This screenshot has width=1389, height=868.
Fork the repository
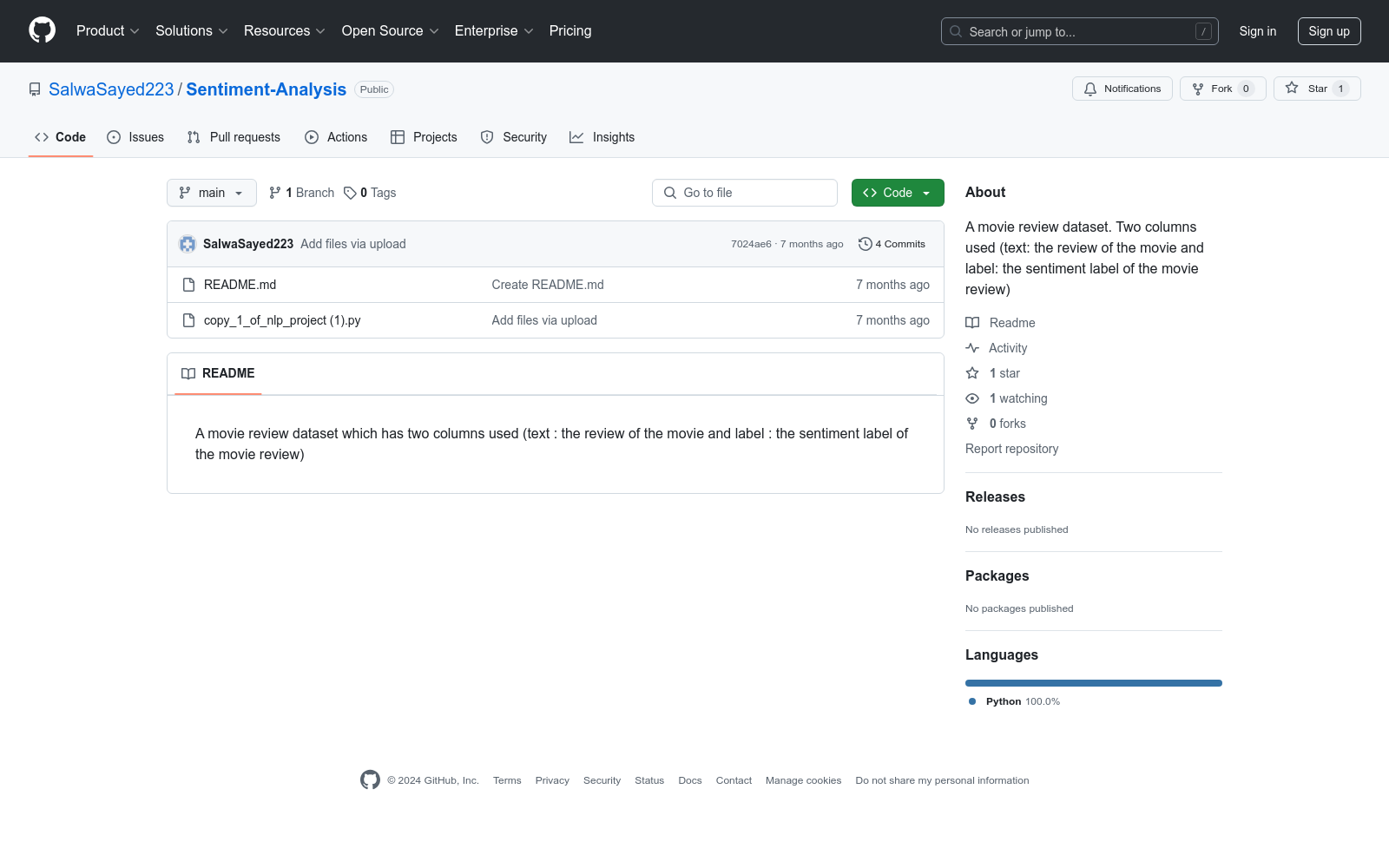(1222, 89)
